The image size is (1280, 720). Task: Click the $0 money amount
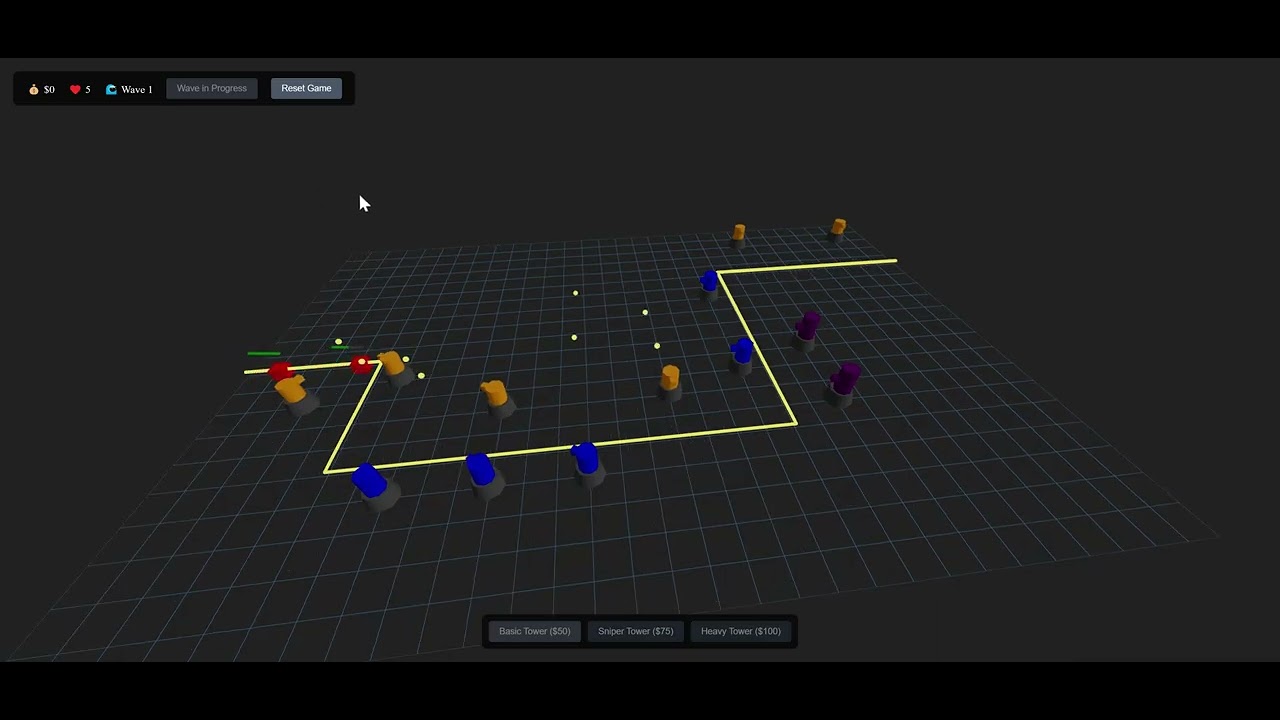49,89
